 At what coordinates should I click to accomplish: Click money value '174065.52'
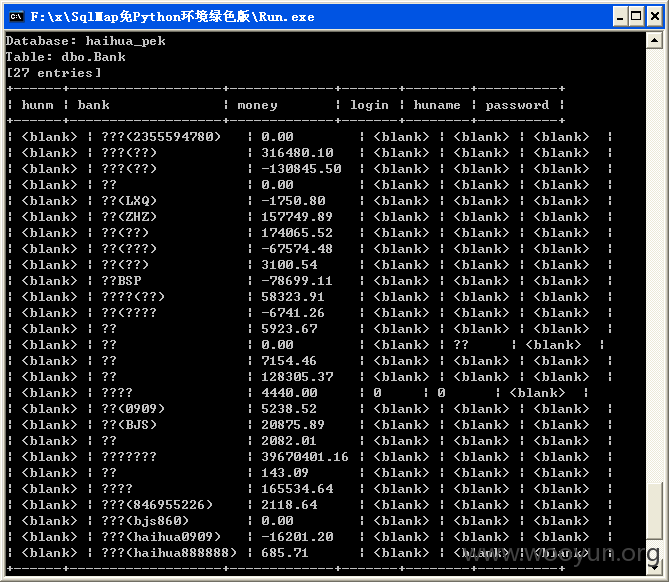[x=297, y=233]
